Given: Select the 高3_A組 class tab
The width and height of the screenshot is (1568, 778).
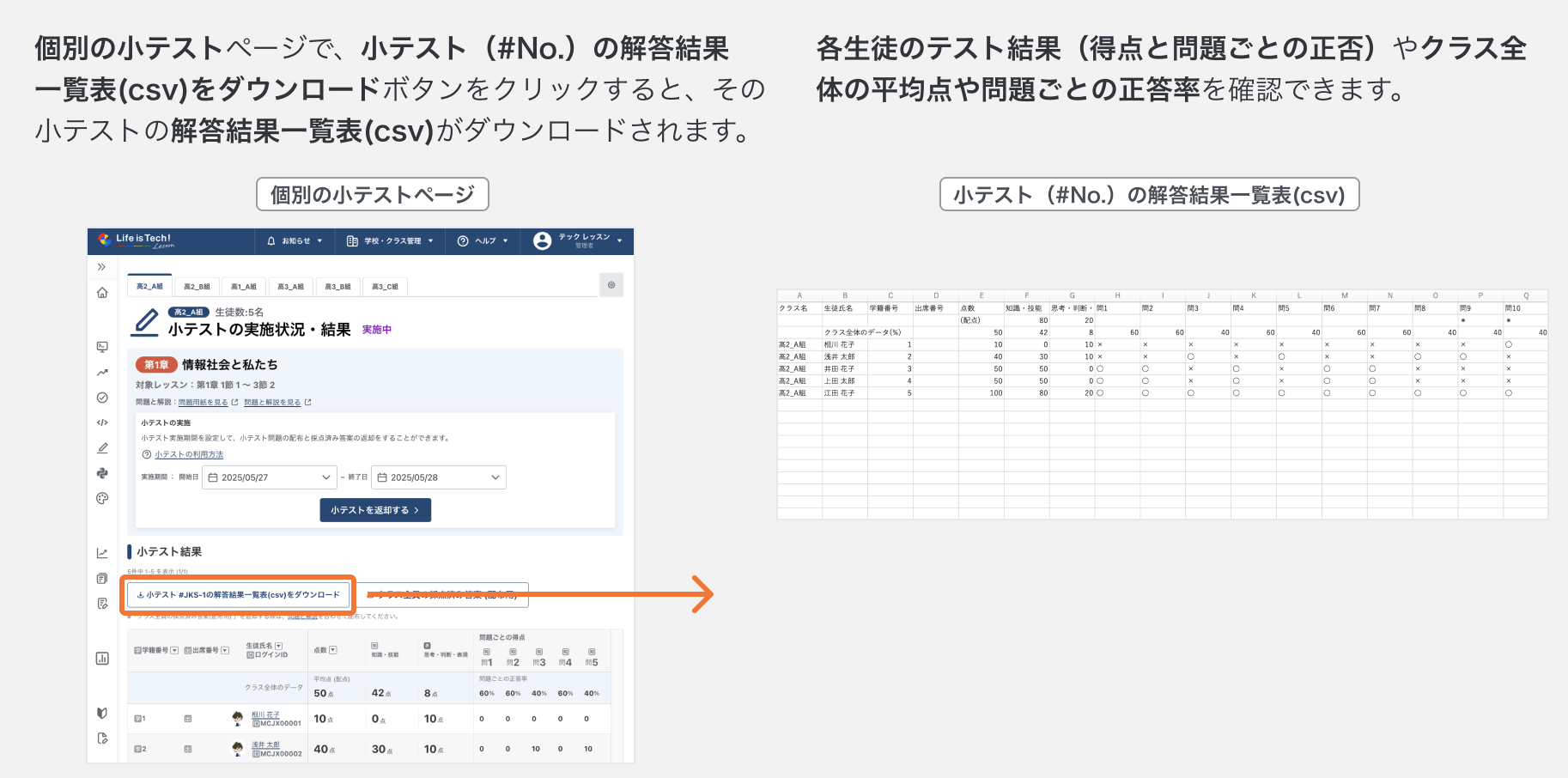Looking at the screenshot, I should point(290,286).
